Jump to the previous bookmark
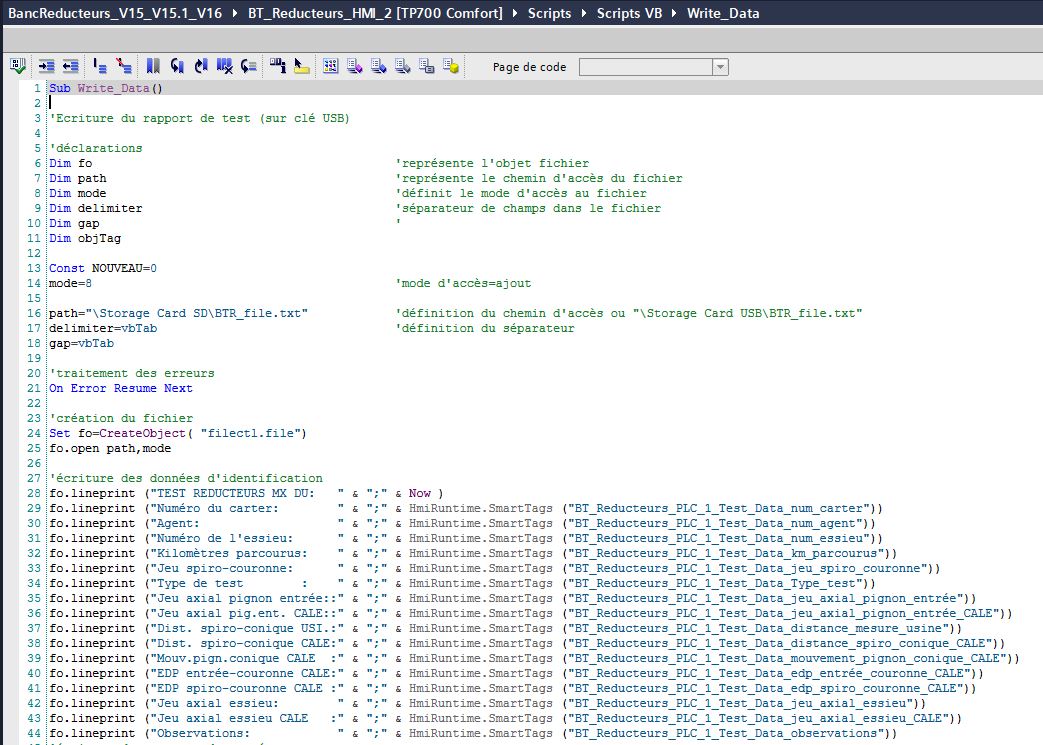 click(201, 67)
